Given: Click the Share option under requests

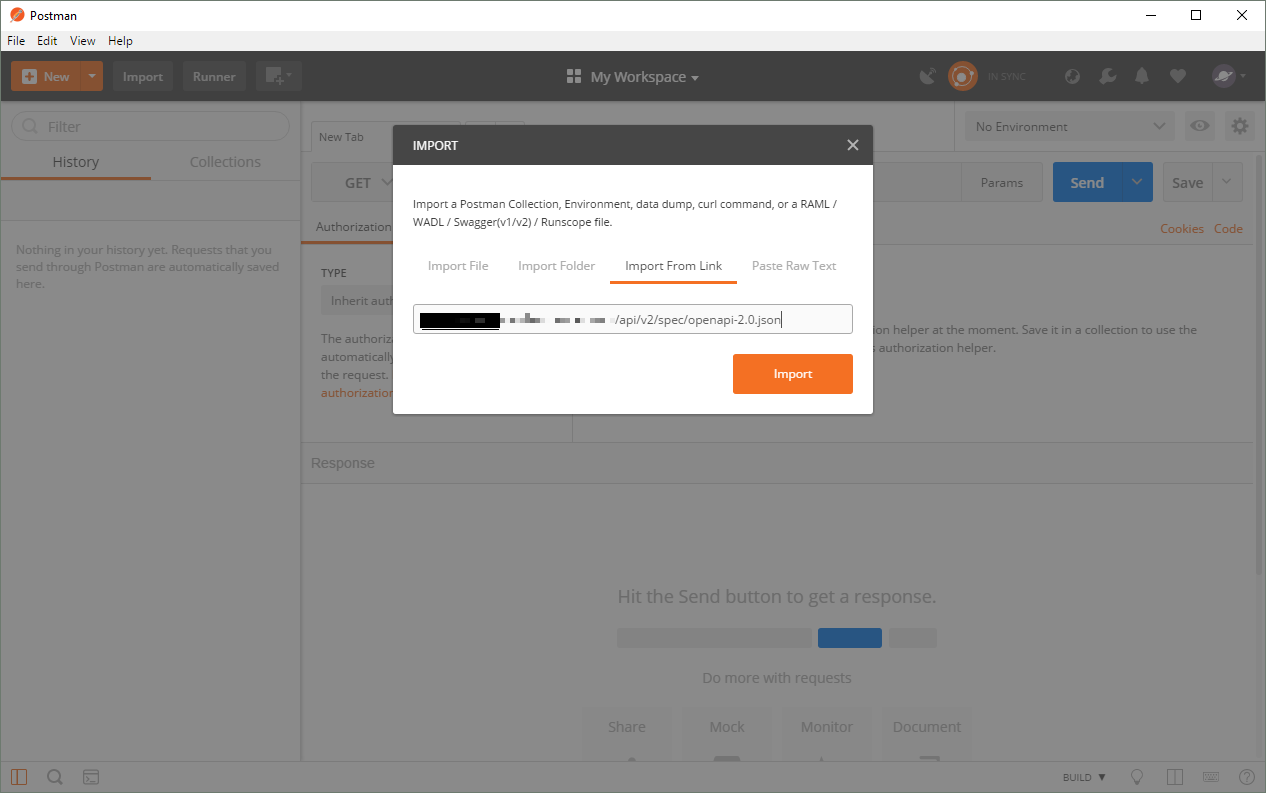Looking at the screenshot, I should (x=627, y=735).
